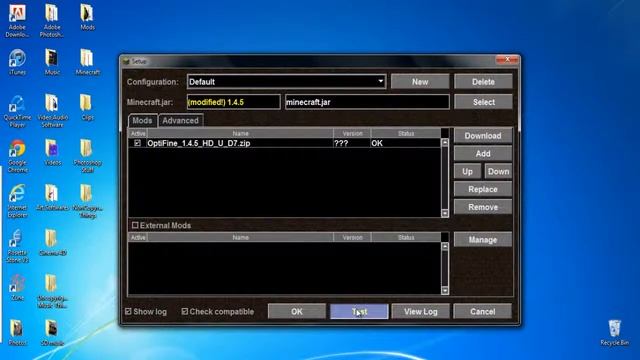
Task: Launch Rosetta Stone V3 shortcut
Action: tap(17, 246)
